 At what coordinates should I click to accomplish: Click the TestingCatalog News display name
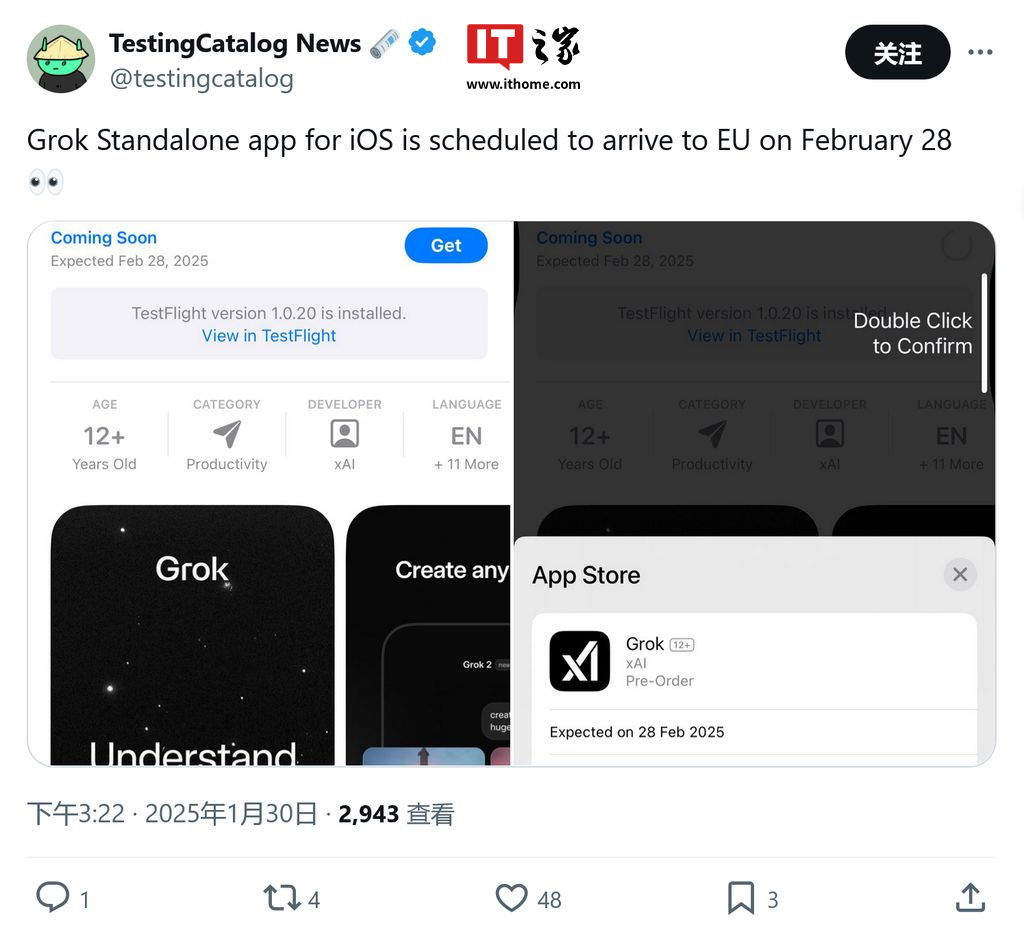point(234,43)
